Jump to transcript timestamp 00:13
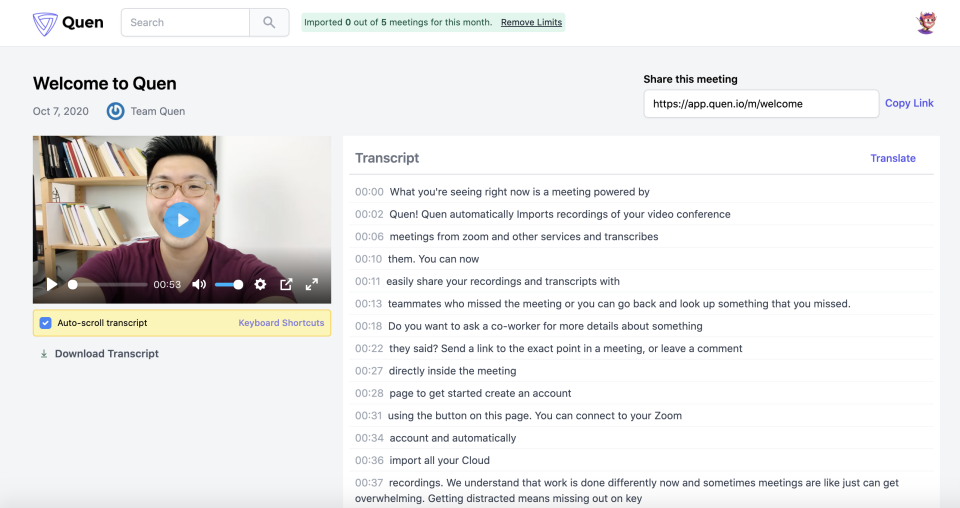 click(369, 304)
